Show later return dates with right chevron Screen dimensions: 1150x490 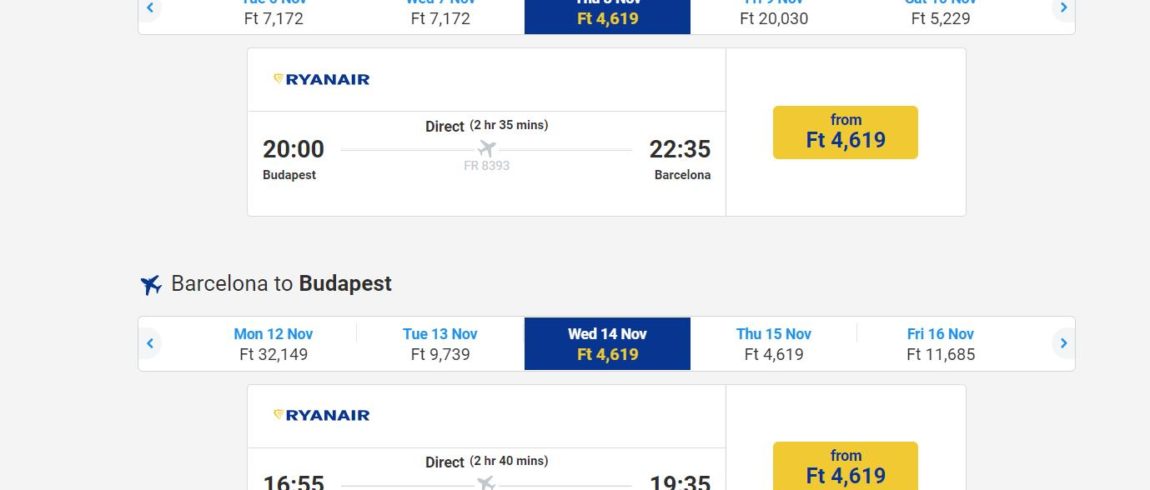[x=1063, y=343]
